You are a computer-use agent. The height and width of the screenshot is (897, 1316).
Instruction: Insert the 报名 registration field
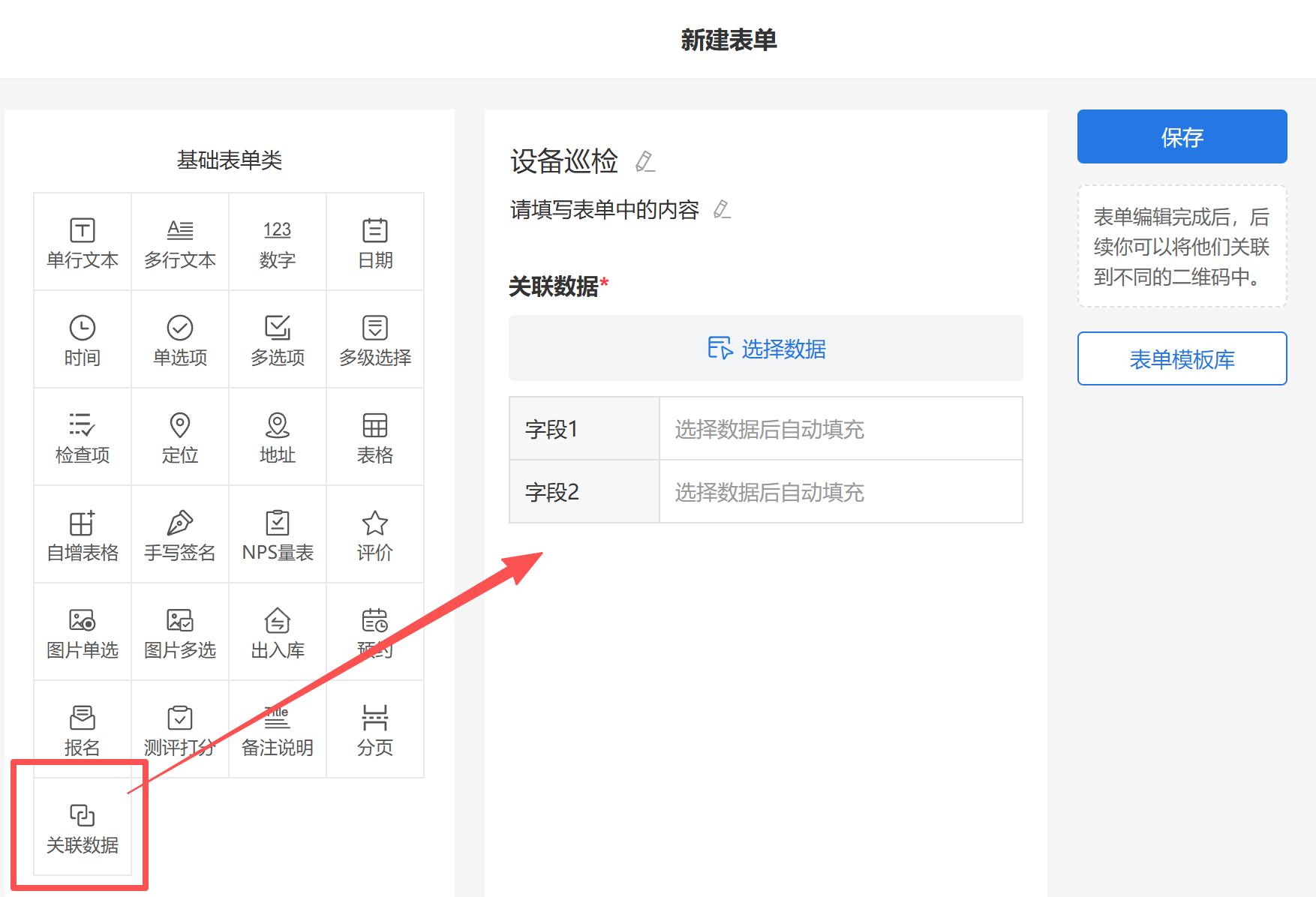(83, 729)
